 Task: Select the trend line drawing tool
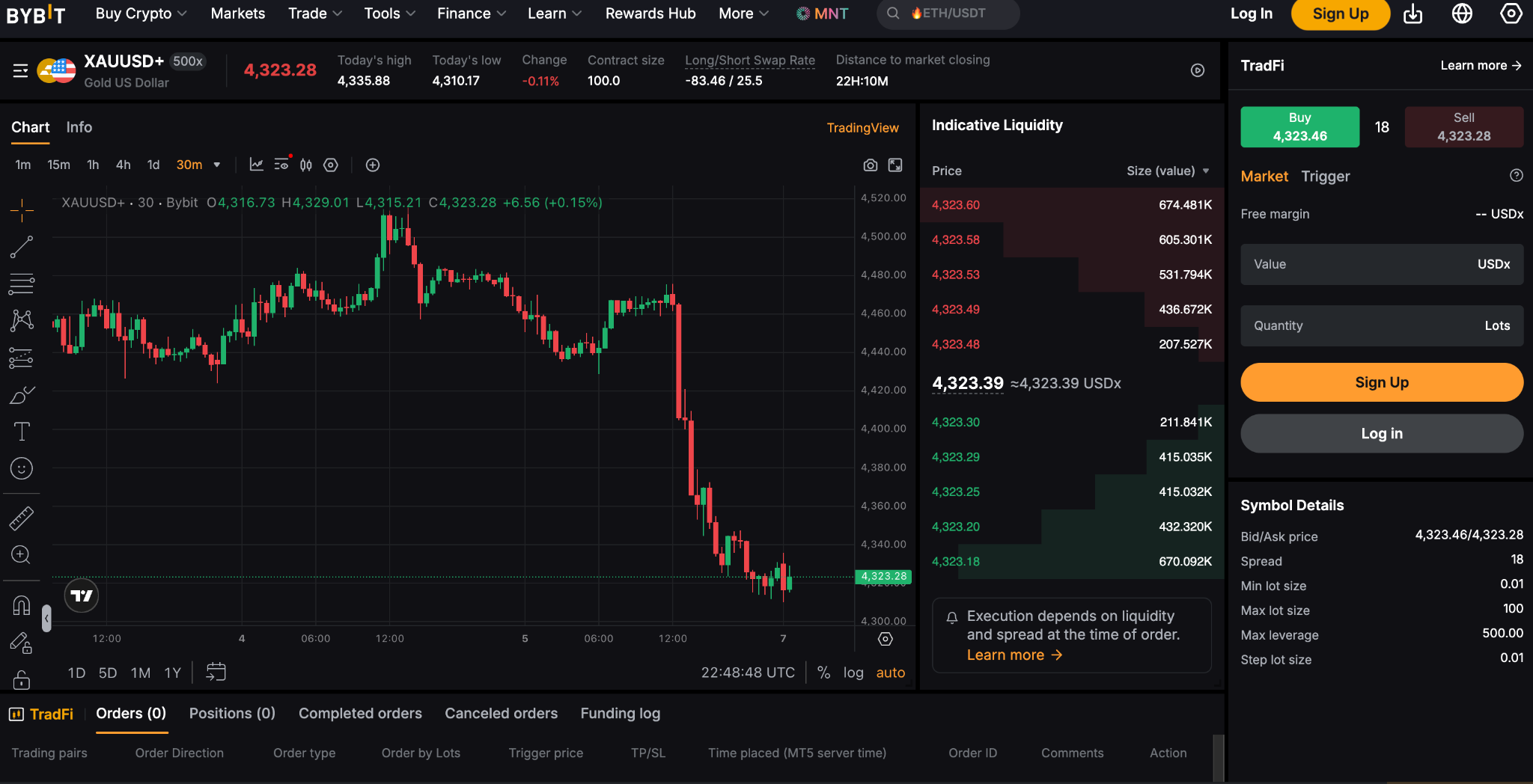pyautogui.click(x=22, y=247)
